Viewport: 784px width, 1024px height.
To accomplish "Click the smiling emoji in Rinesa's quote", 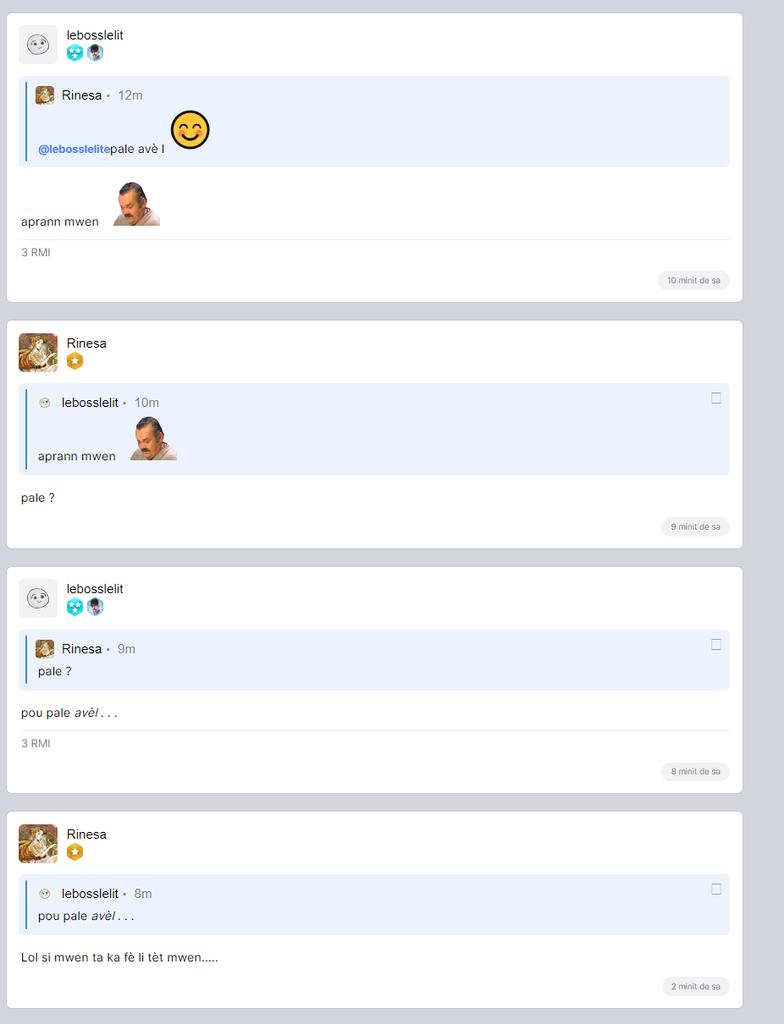I will point(190,129).
